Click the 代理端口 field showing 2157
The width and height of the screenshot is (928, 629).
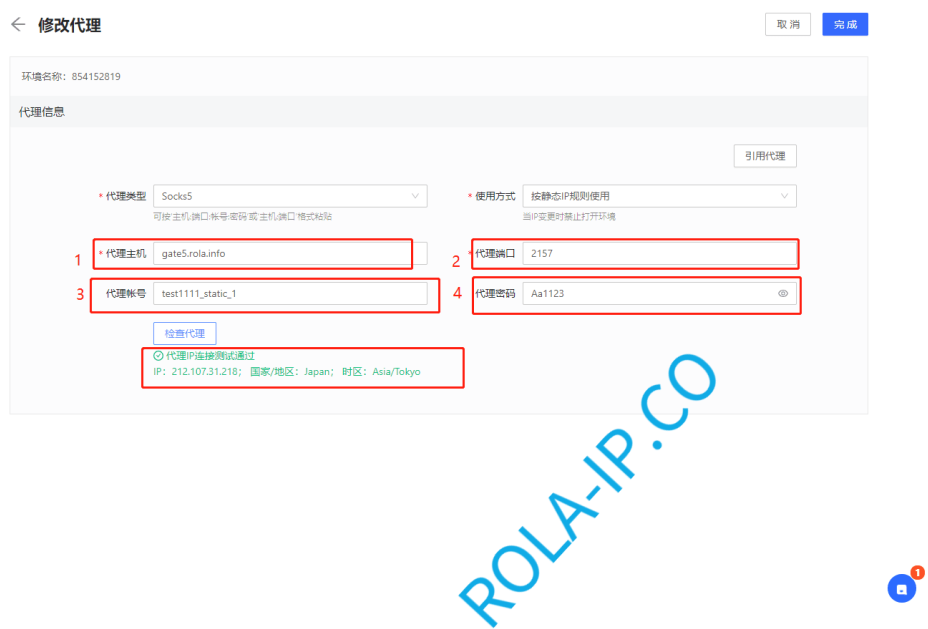point(660,253)
